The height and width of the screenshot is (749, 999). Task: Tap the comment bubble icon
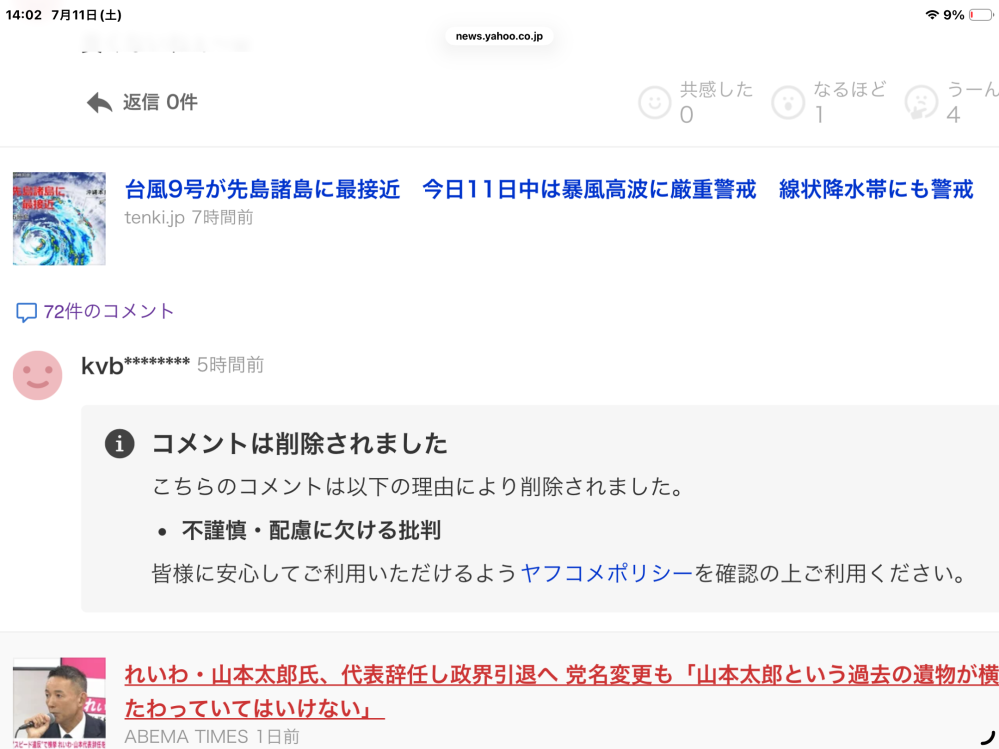[26, 312]
